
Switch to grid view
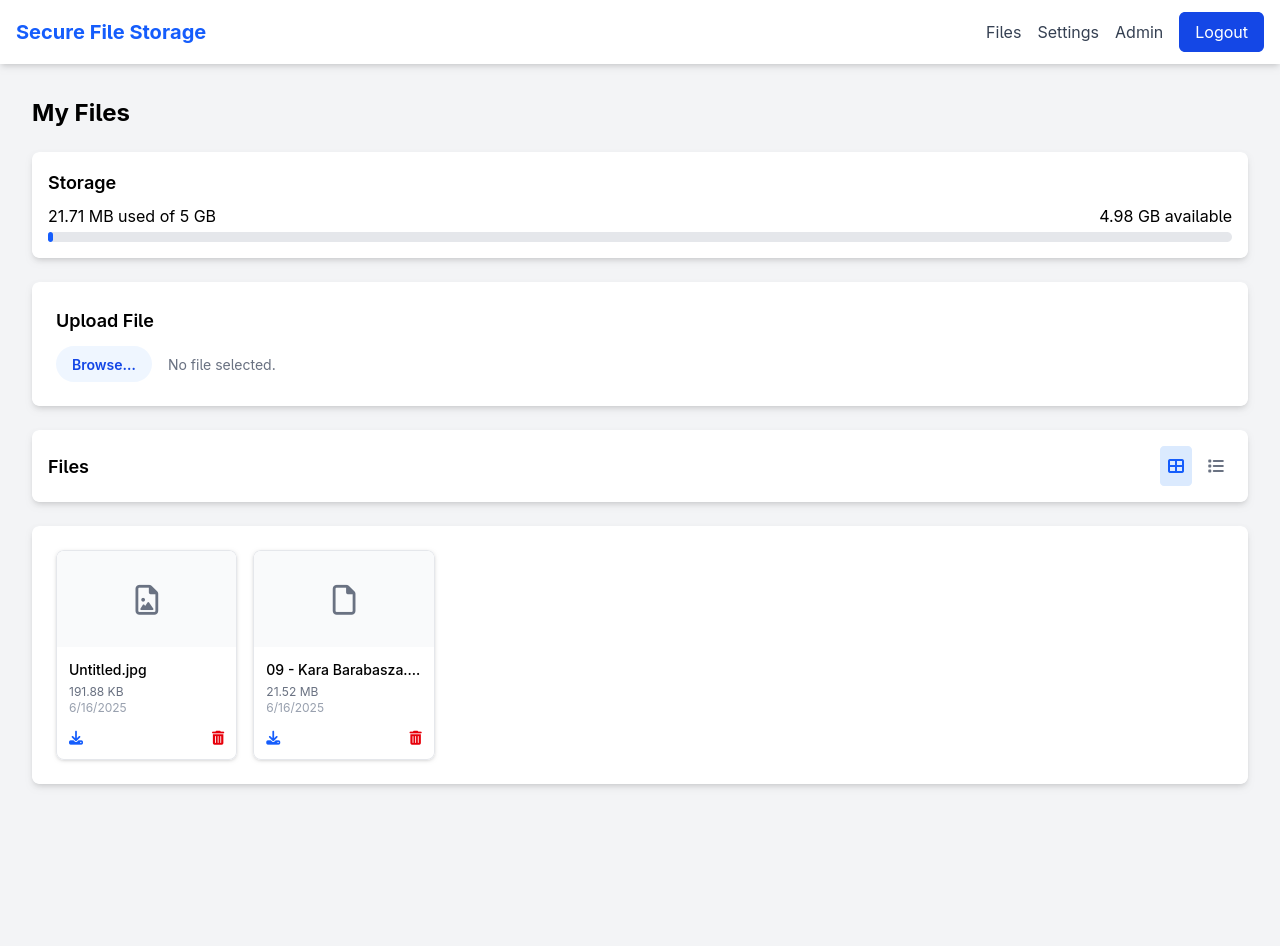click(1176, 466)
